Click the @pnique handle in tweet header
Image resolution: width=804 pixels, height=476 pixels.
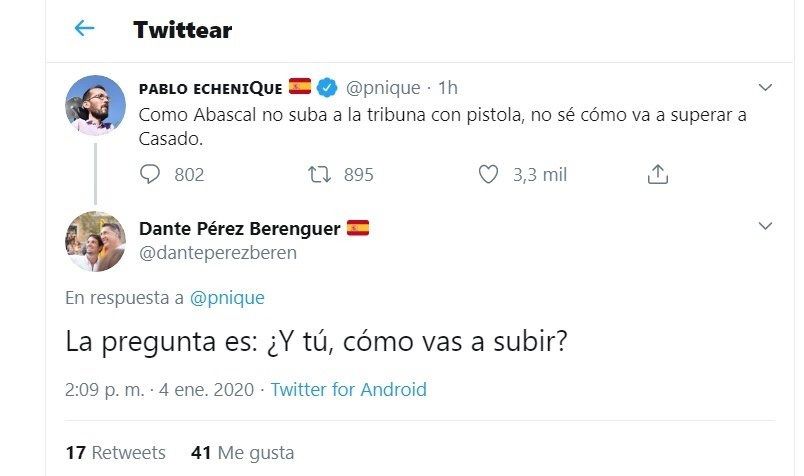382,87
